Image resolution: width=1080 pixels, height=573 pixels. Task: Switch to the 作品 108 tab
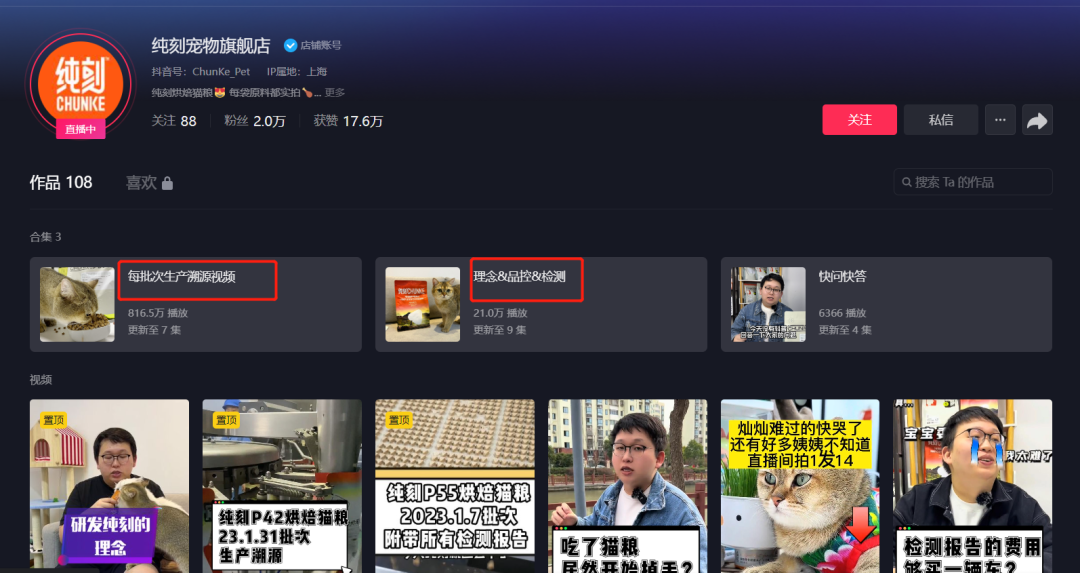[x=61, y=183]
